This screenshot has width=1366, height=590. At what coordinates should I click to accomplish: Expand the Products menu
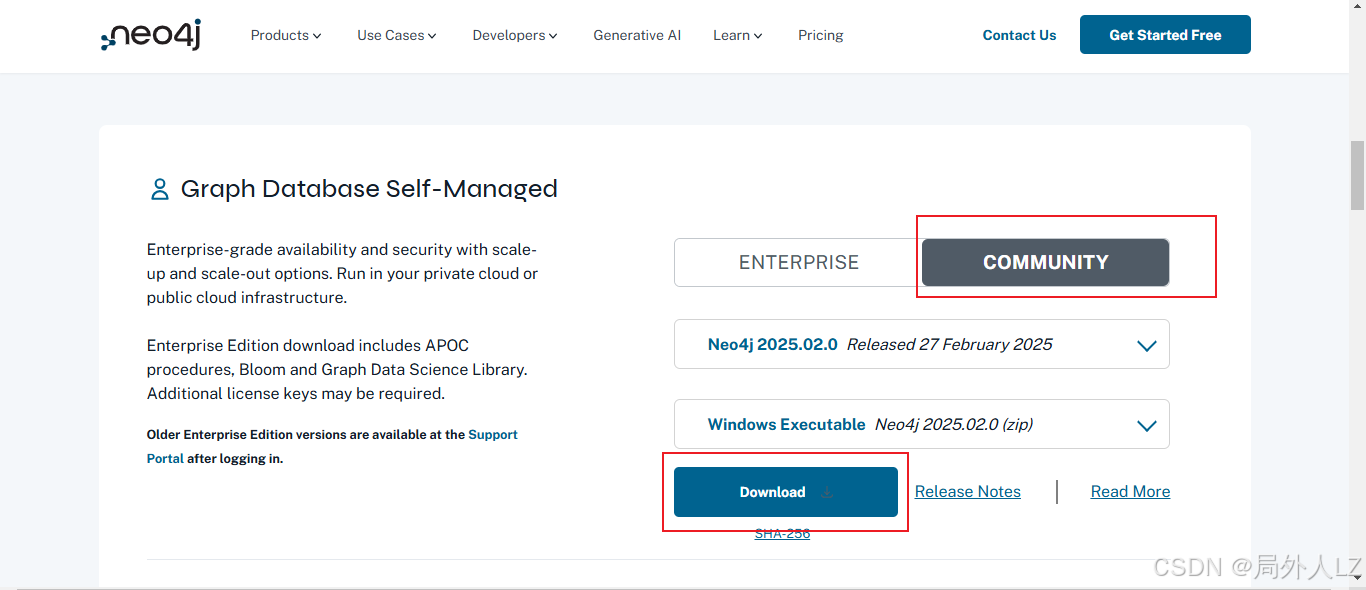(286, 35)
